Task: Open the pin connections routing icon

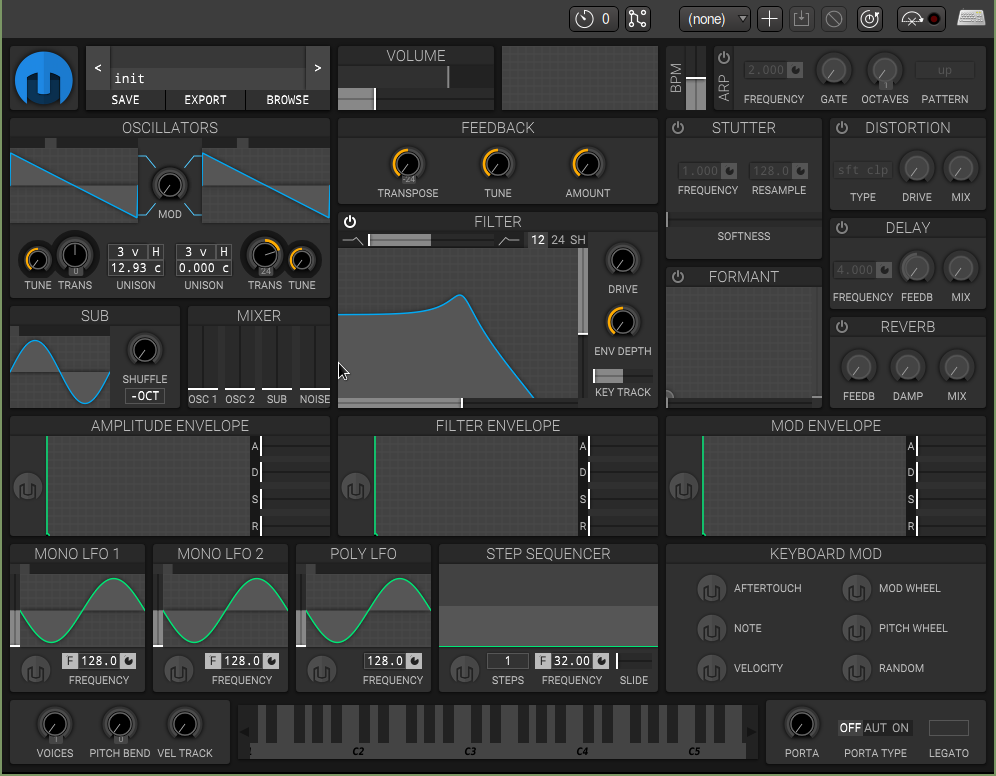Action: pyautogui.click(x=638, y=19)
